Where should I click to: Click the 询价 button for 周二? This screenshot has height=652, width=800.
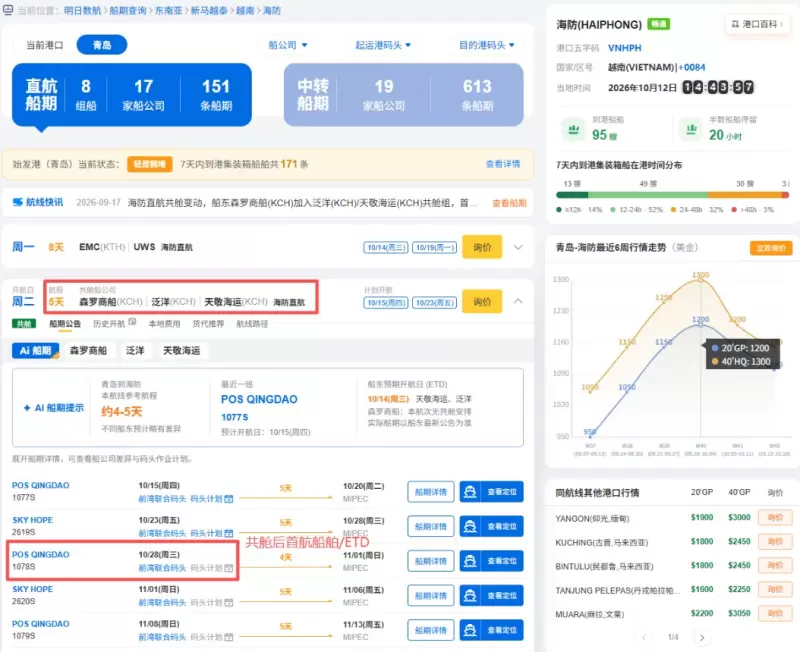tap(482, 302)
